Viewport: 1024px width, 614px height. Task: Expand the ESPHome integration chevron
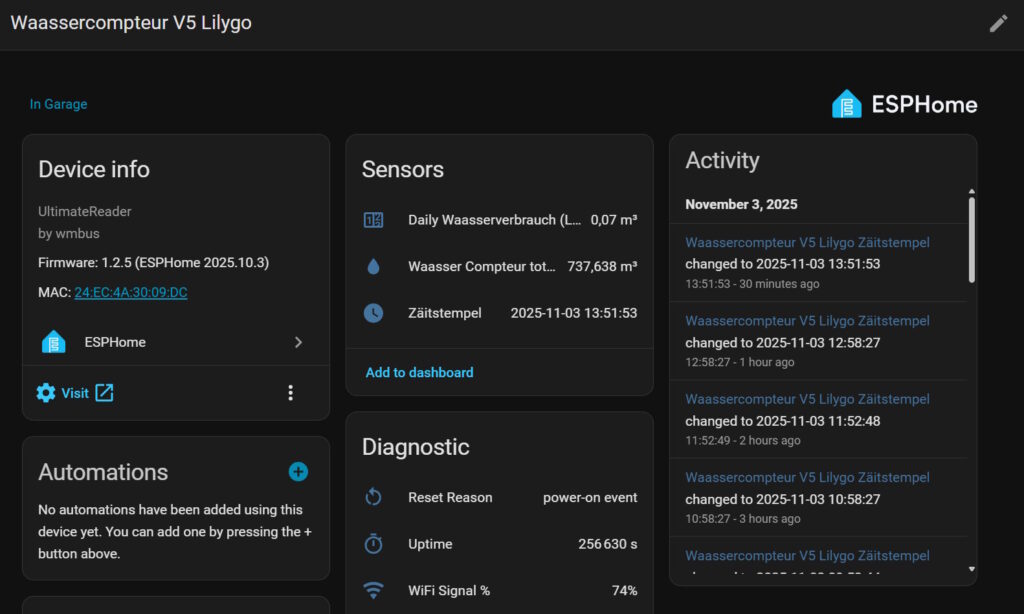tap(298, 342)
